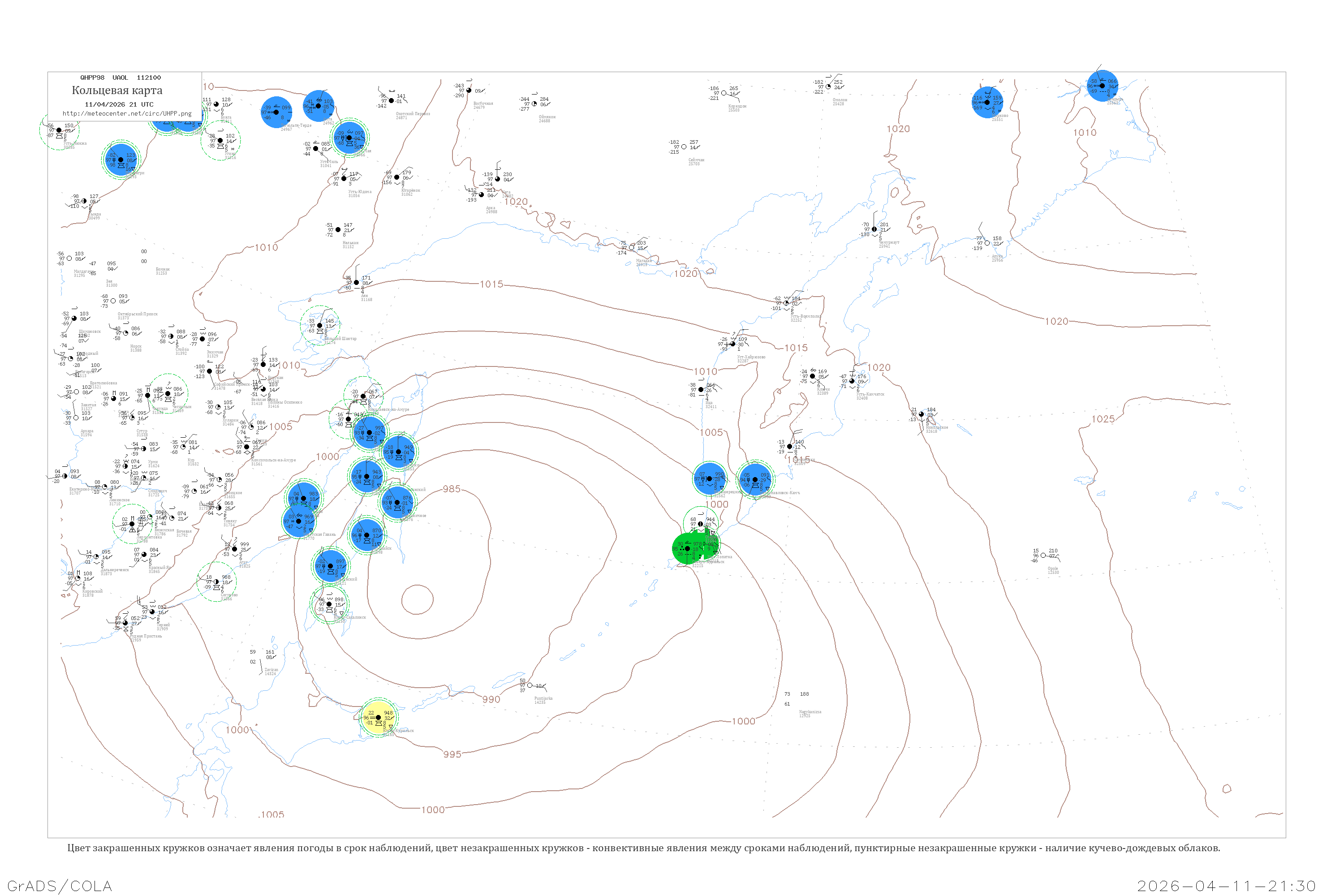Click blue Петропавловск-Камчатский station marker
Screen dimensions: 1344x896
[755, 480]
